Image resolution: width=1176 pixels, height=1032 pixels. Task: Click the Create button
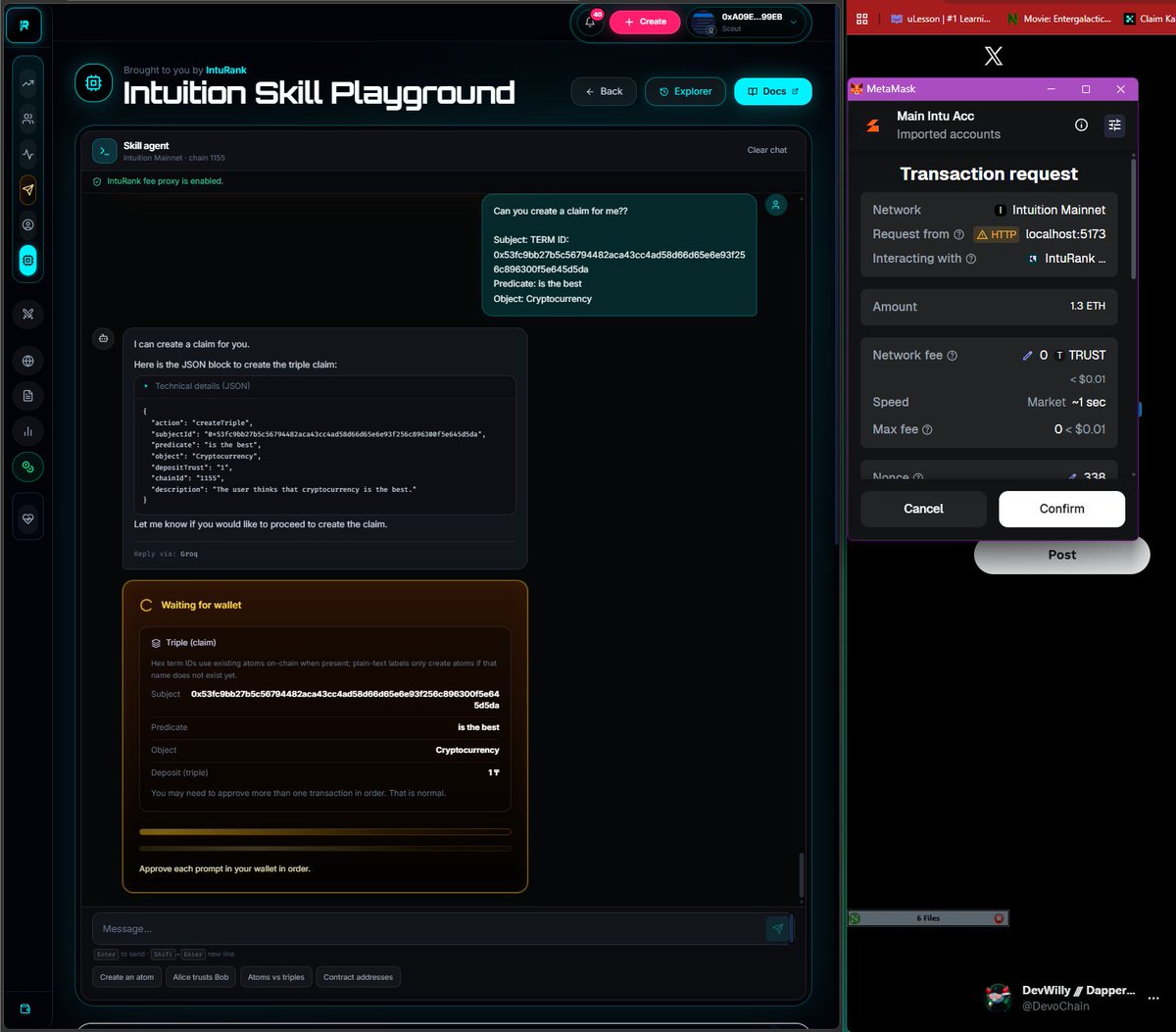(645, 22)
